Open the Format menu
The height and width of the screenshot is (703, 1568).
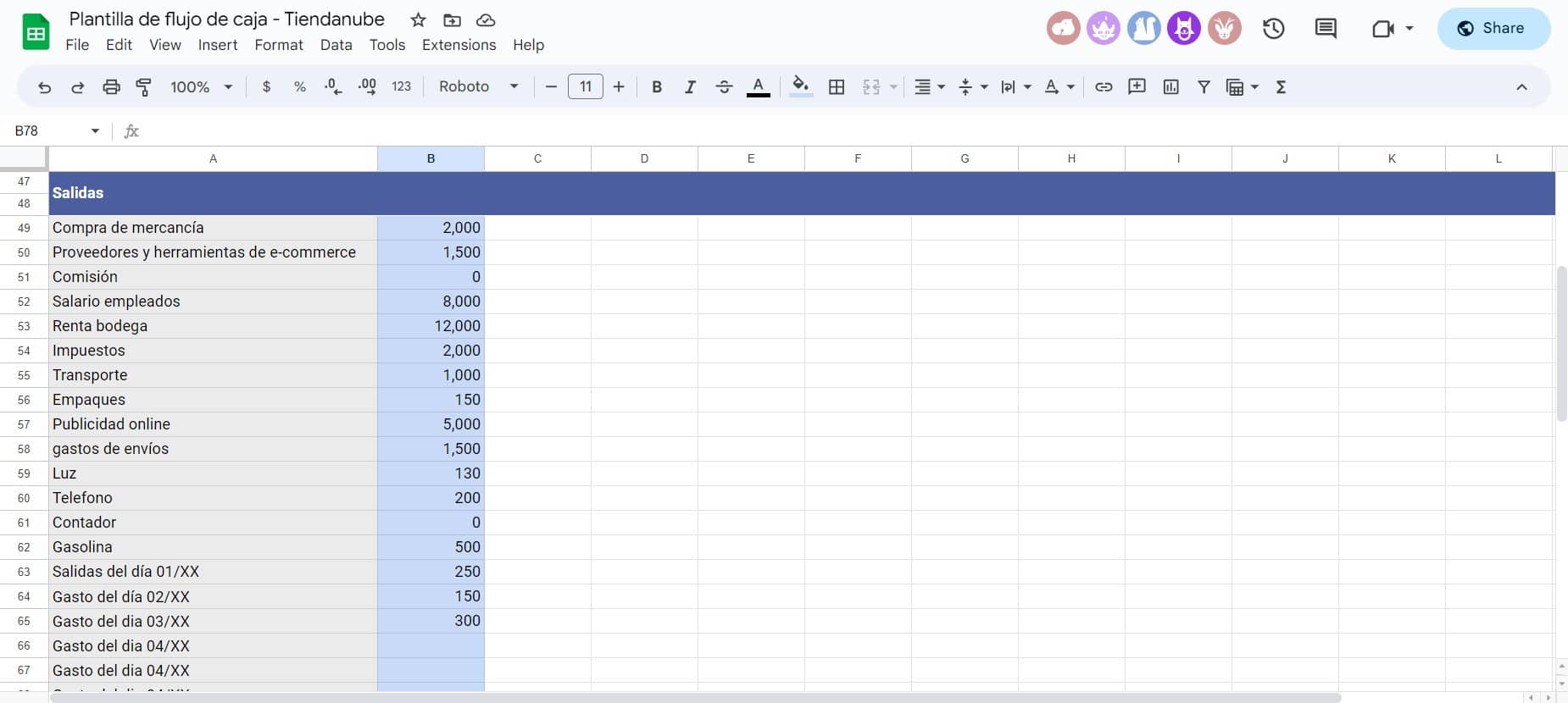tap(278, 45)
